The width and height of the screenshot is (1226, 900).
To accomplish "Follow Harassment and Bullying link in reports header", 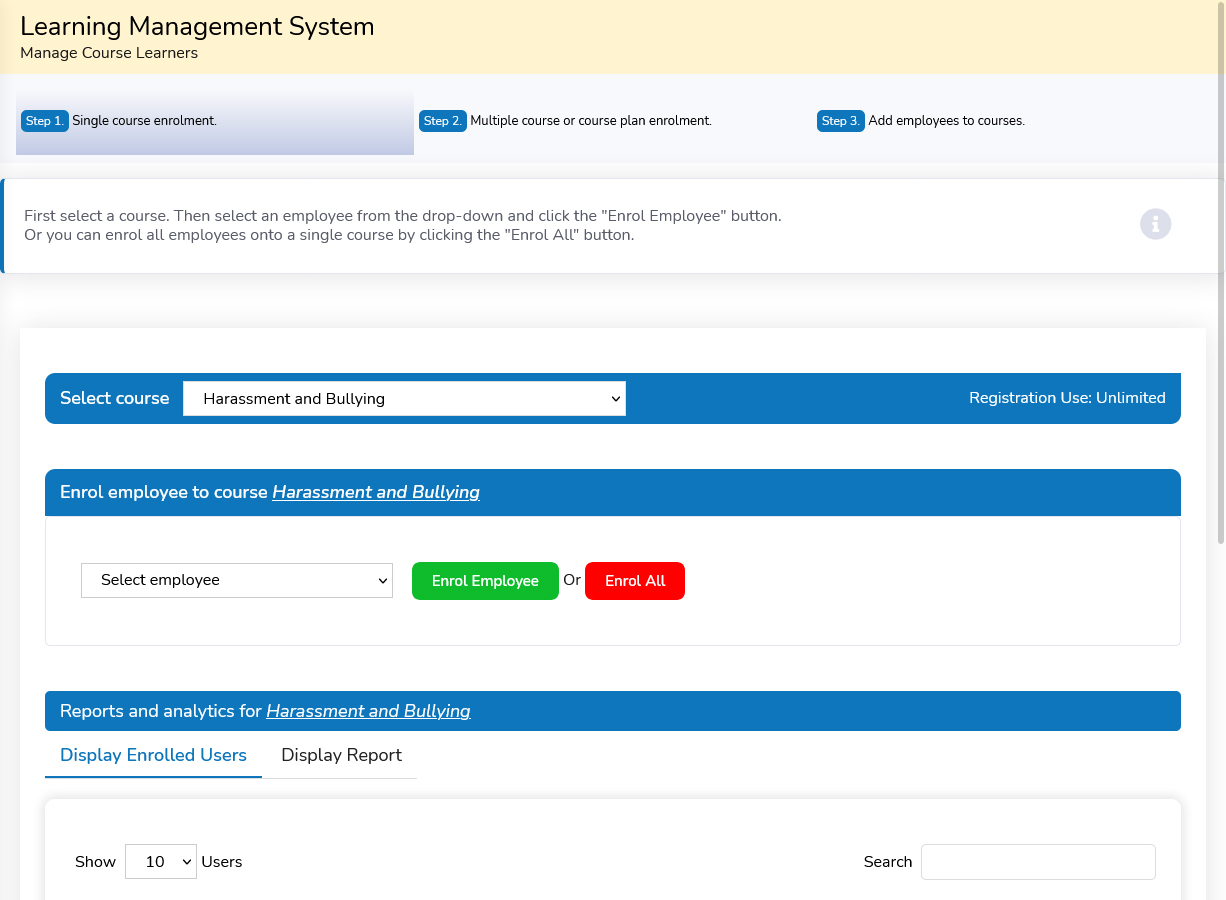I will (368, 711).
